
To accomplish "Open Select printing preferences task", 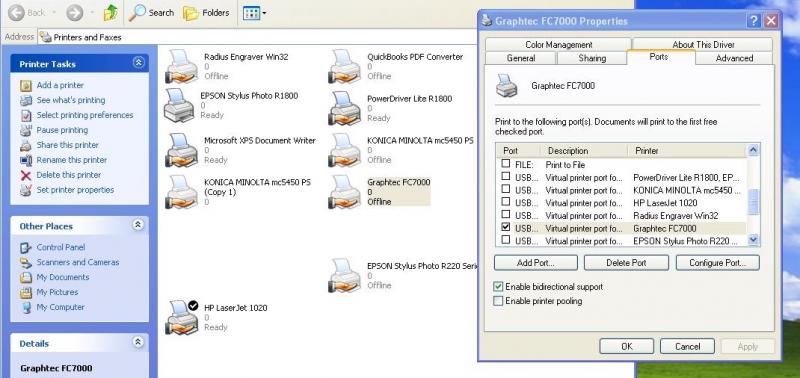I will [x=85, y=115].
